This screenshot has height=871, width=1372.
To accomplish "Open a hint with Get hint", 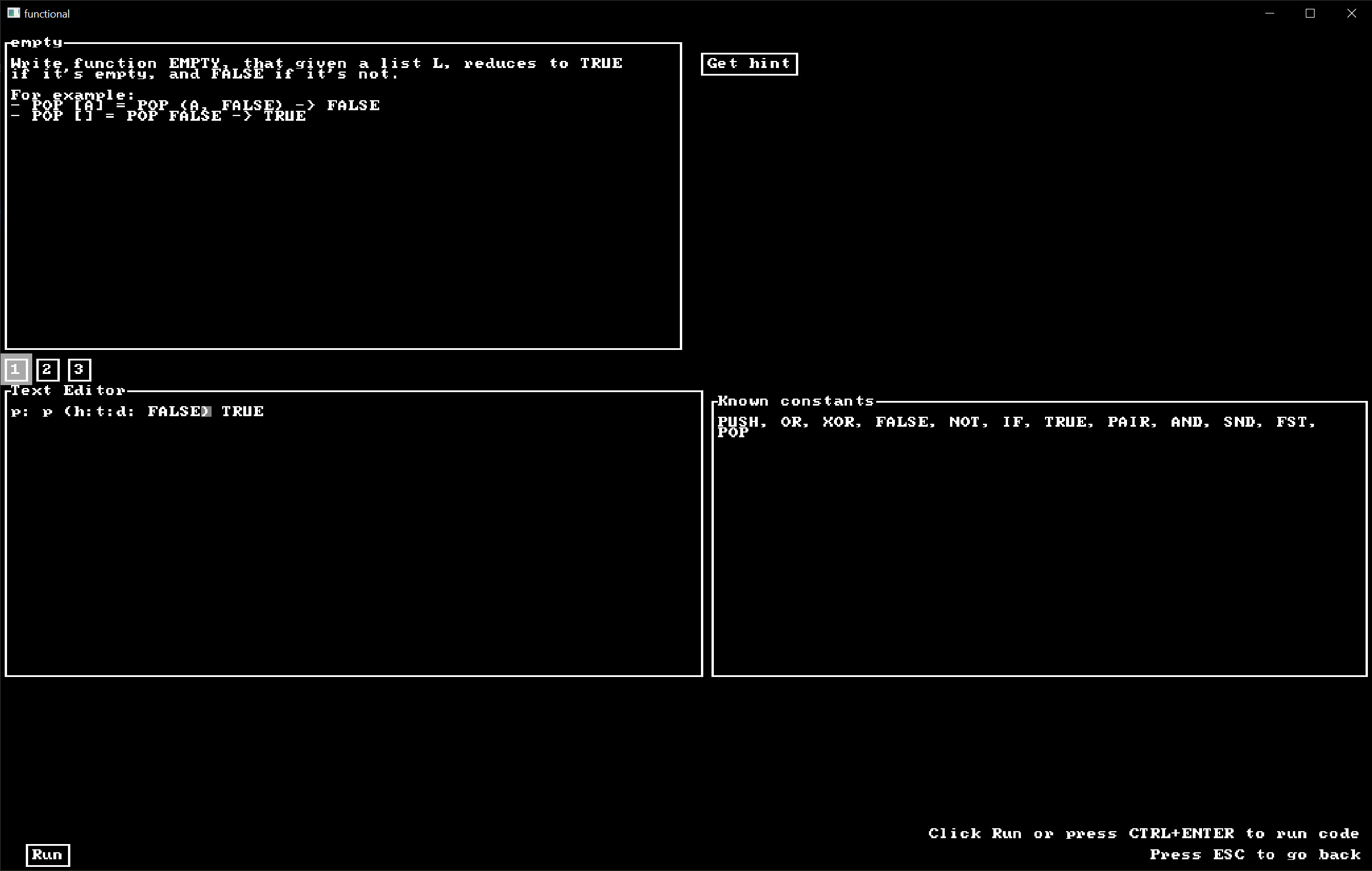I will point(748,63).
